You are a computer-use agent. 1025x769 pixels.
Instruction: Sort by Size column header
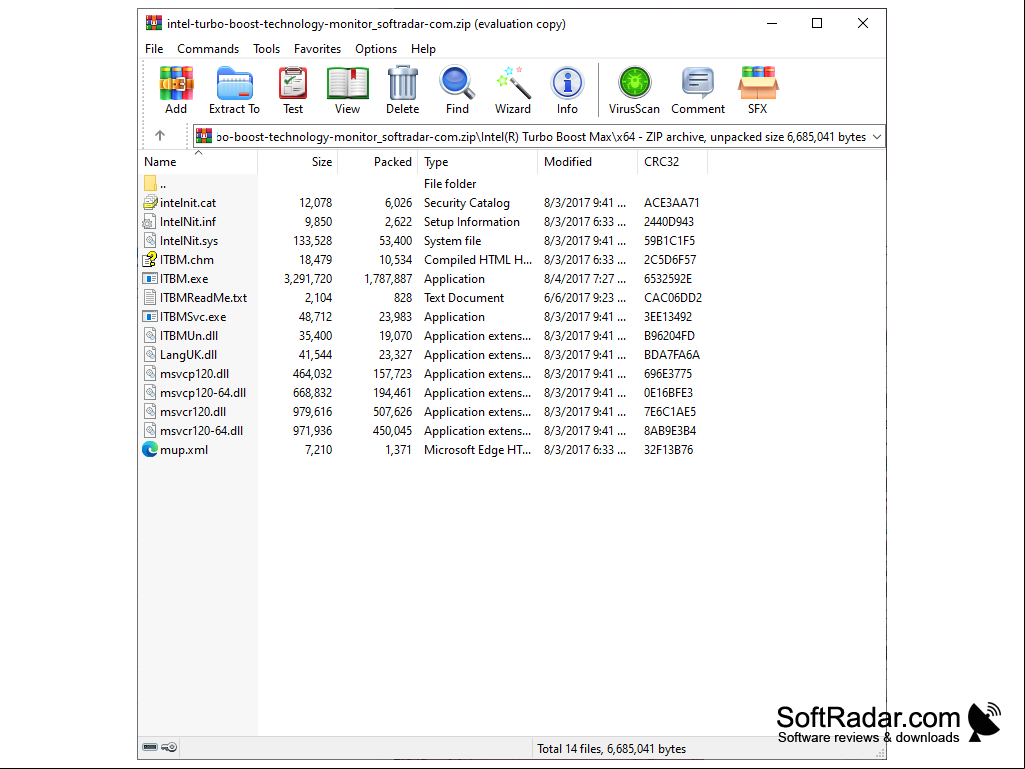point(297,162)
